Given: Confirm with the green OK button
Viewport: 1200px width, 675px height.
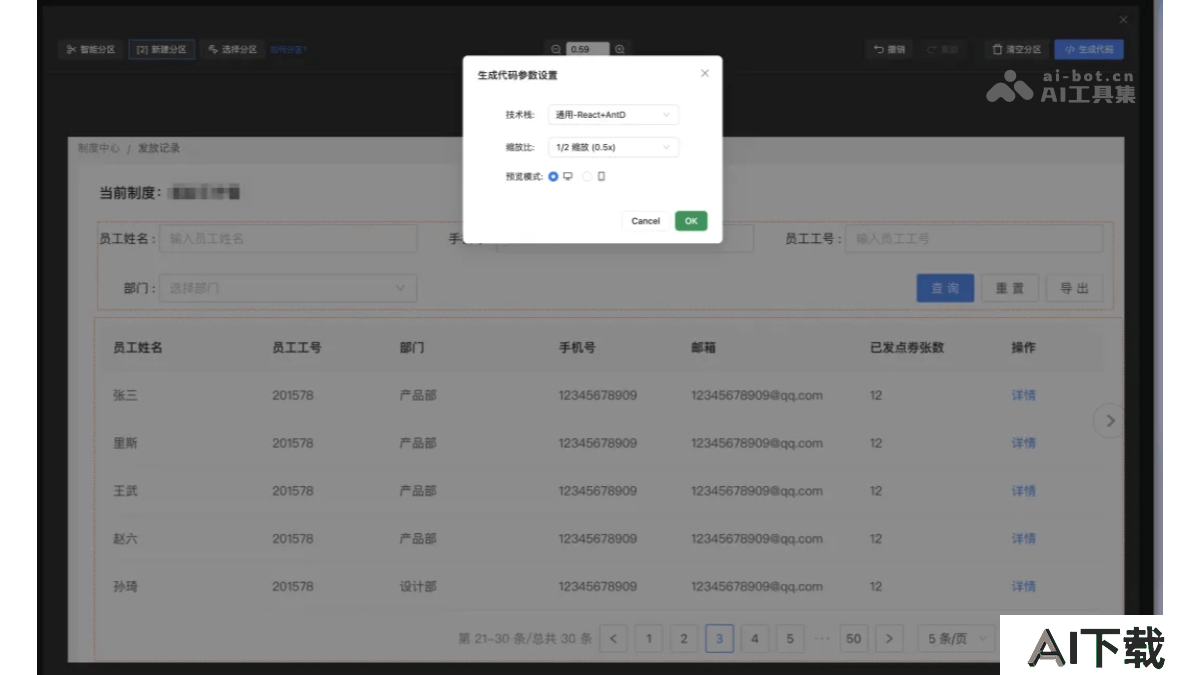Looking at the screenshot, I should 691,221.
